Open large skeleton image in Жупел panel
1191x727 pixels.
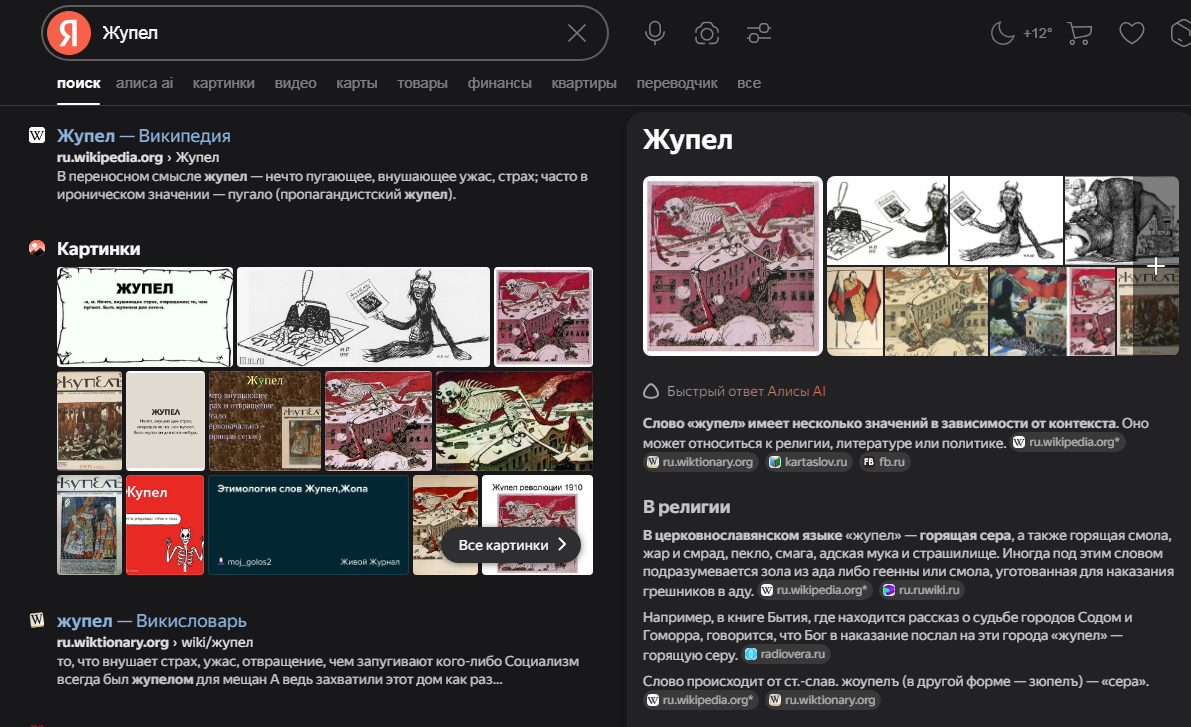coord(733,266)
